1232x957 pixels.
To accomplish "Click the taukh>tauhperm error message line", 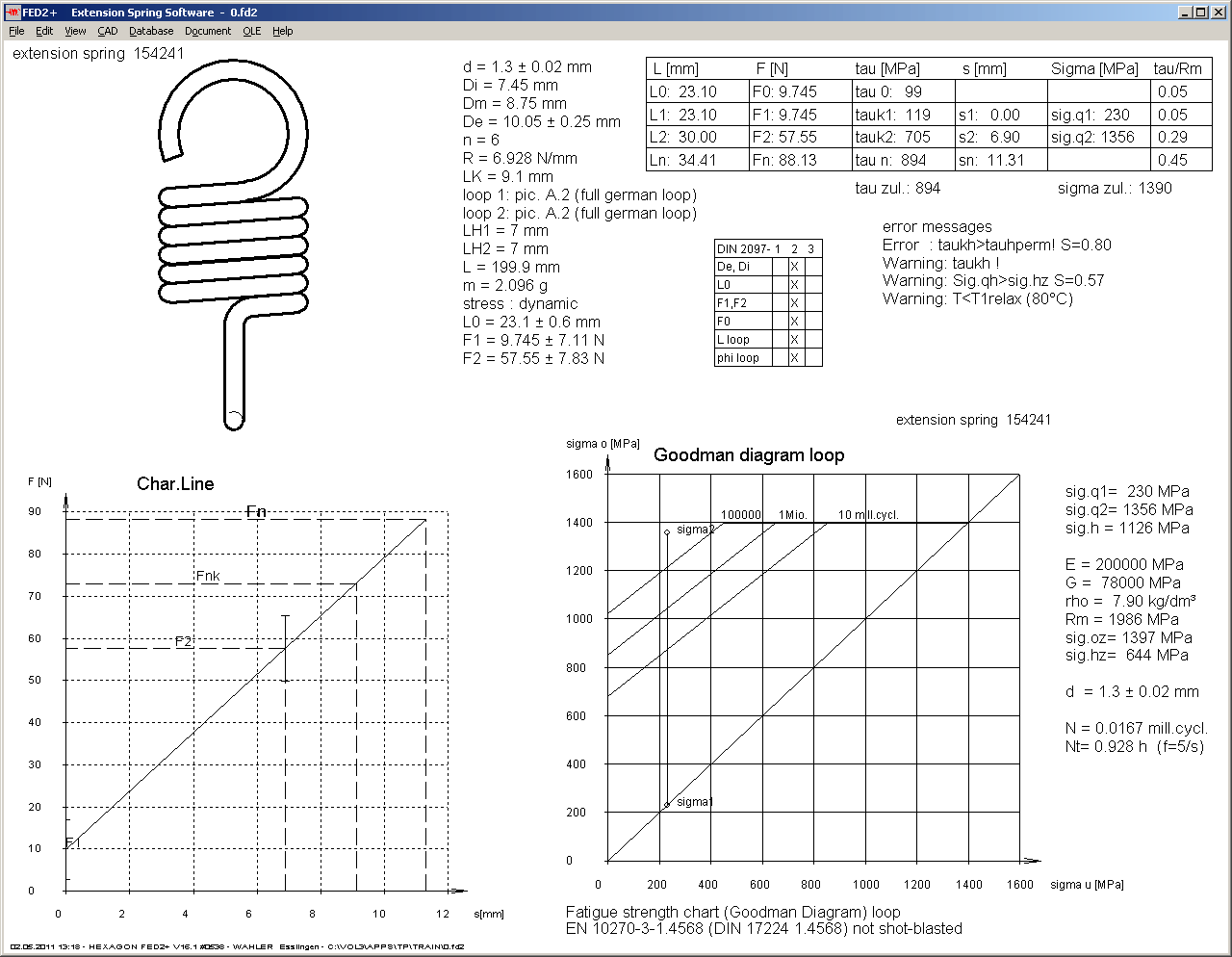I will pos(996,246).
